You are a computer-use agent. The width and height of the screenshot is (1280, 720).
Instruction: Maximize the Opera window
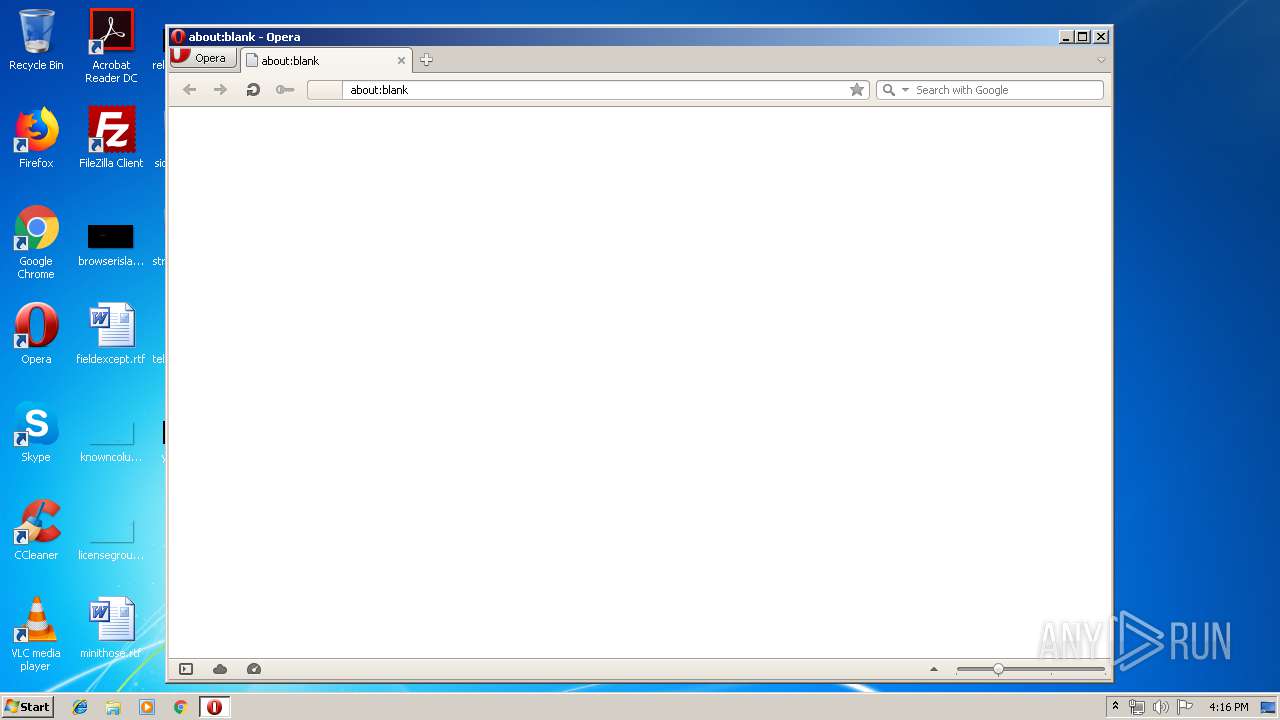click(1083, 37)
